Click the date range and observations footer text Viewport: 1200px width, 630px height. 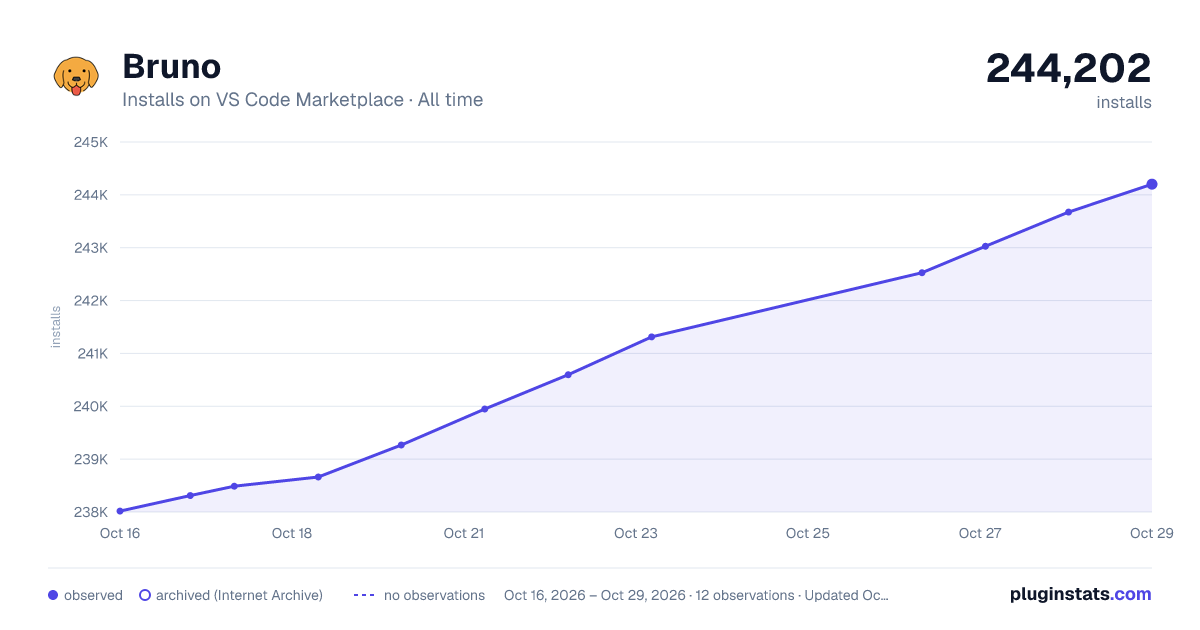point(696,595)
